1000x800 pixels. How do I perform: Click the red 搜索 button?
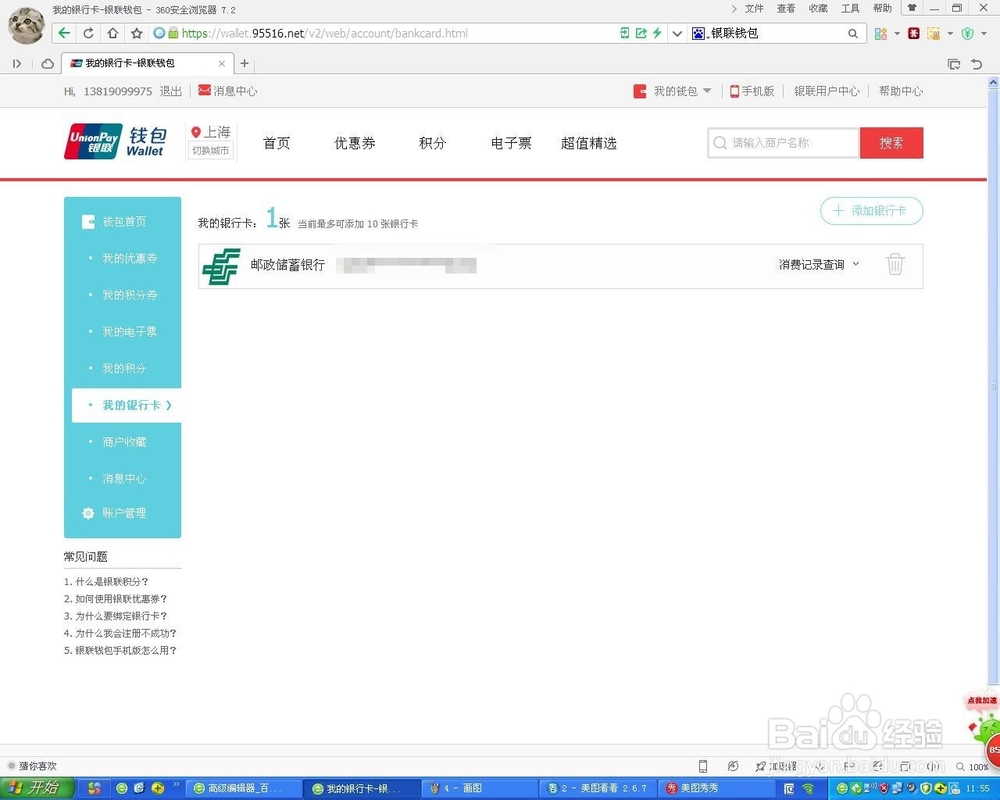point(891,143)
